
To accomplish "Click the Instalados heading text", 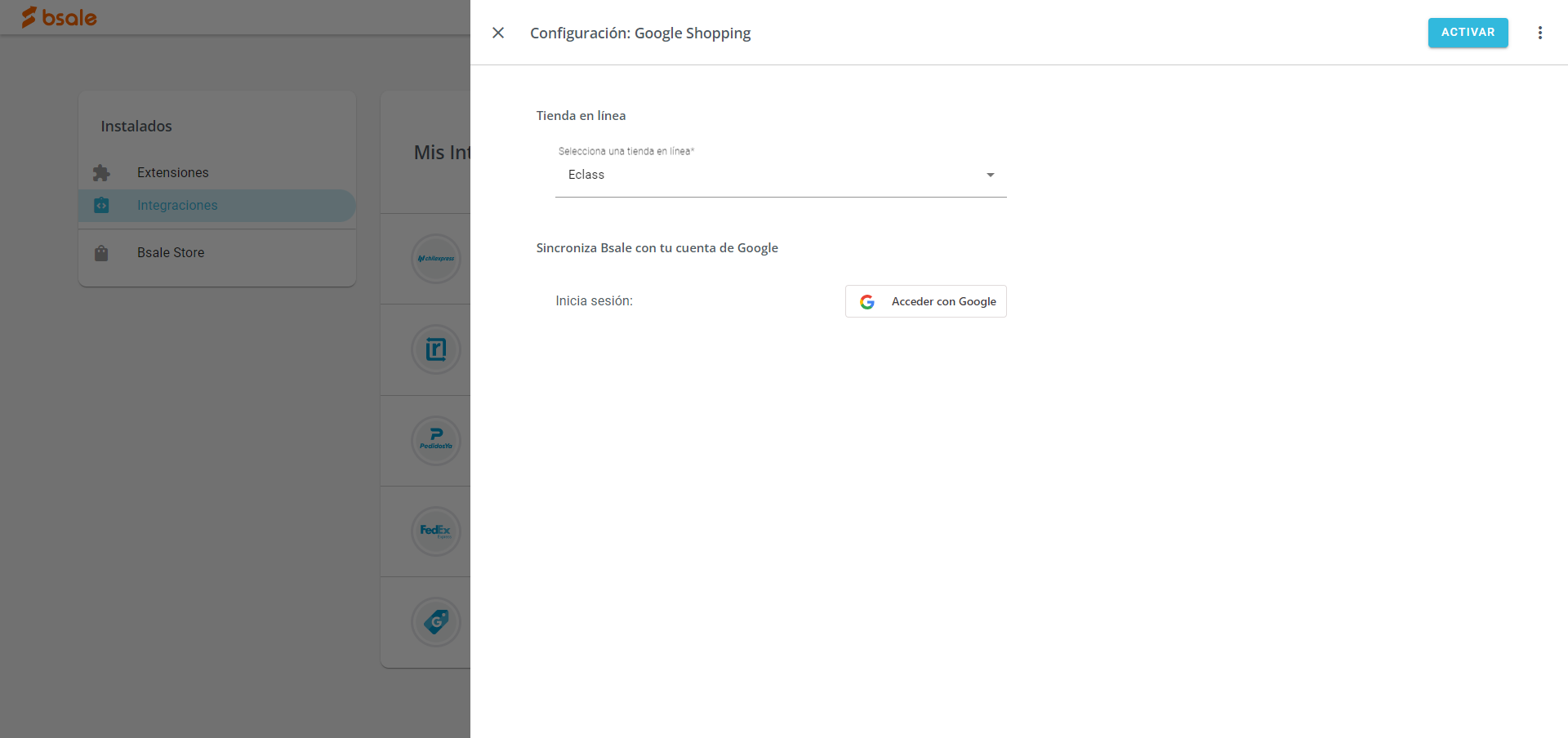I will (x=136, y=127).
